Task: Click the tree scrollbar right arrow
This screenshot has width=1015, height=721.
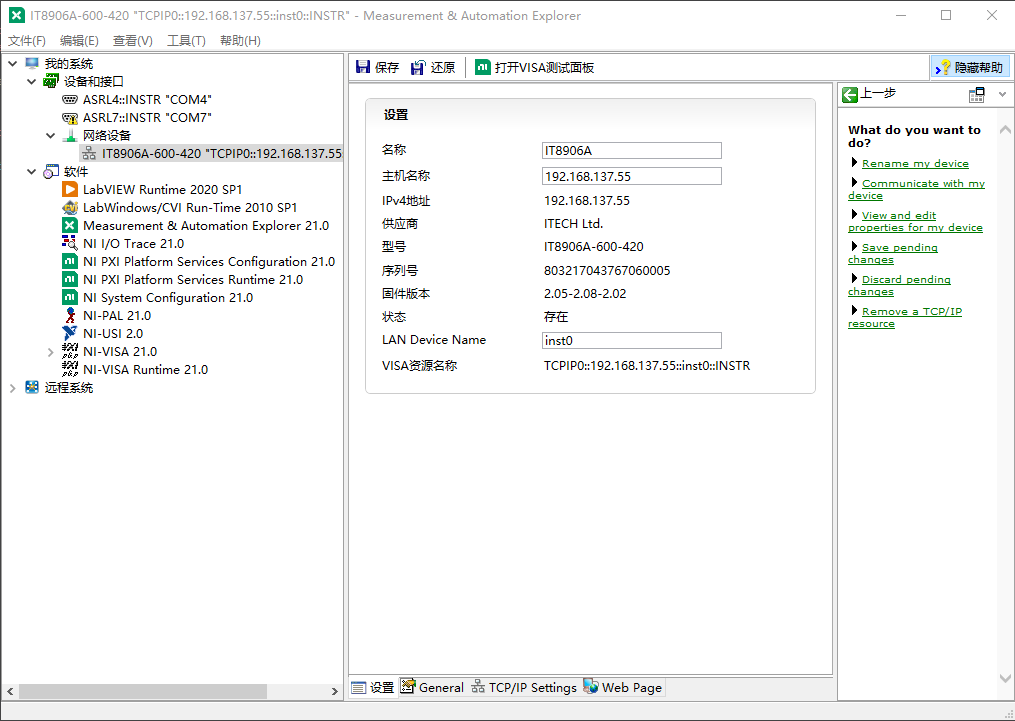Action: (x=335, y=691)
